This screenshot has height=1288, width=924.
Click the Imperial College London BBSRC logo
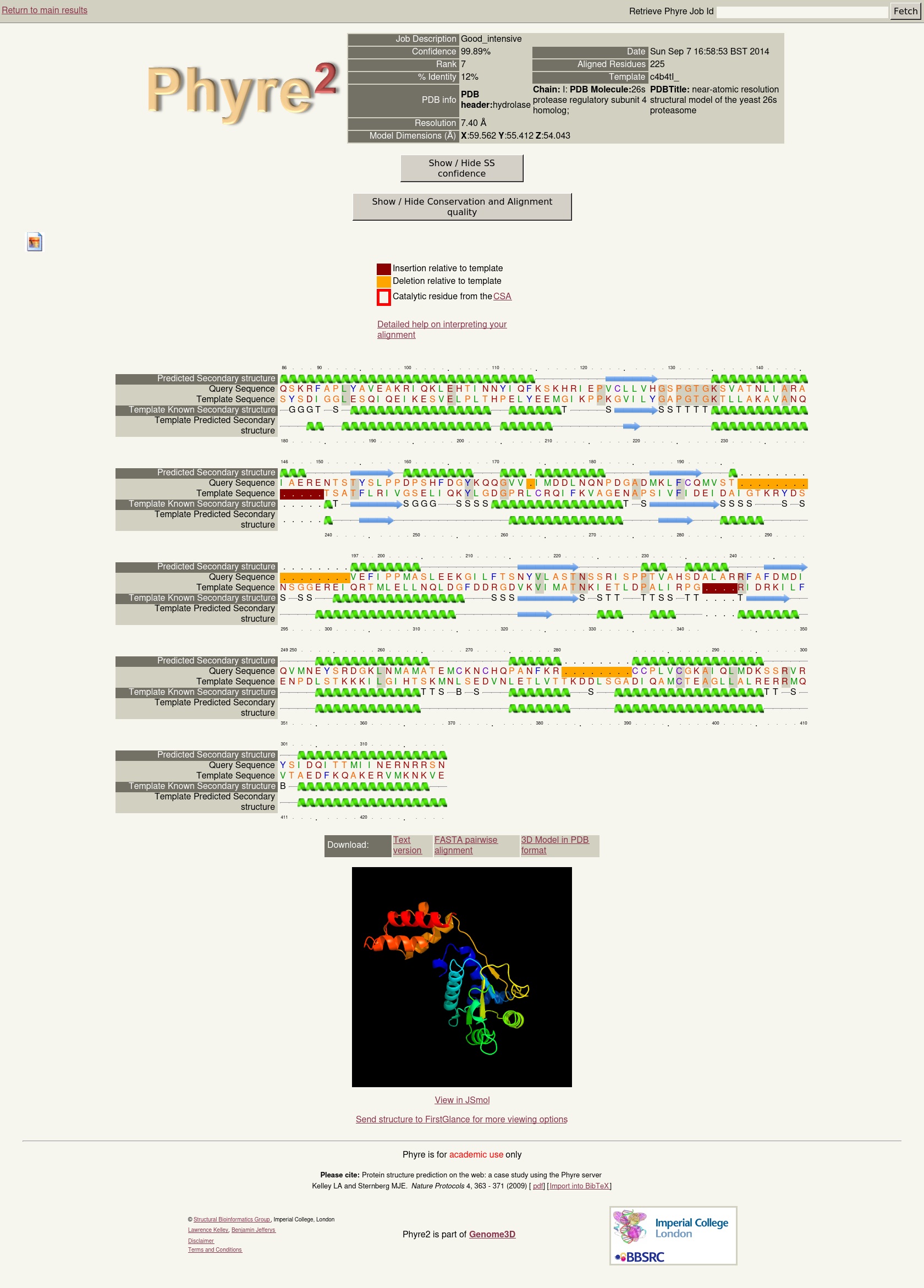click(673, 1236)
